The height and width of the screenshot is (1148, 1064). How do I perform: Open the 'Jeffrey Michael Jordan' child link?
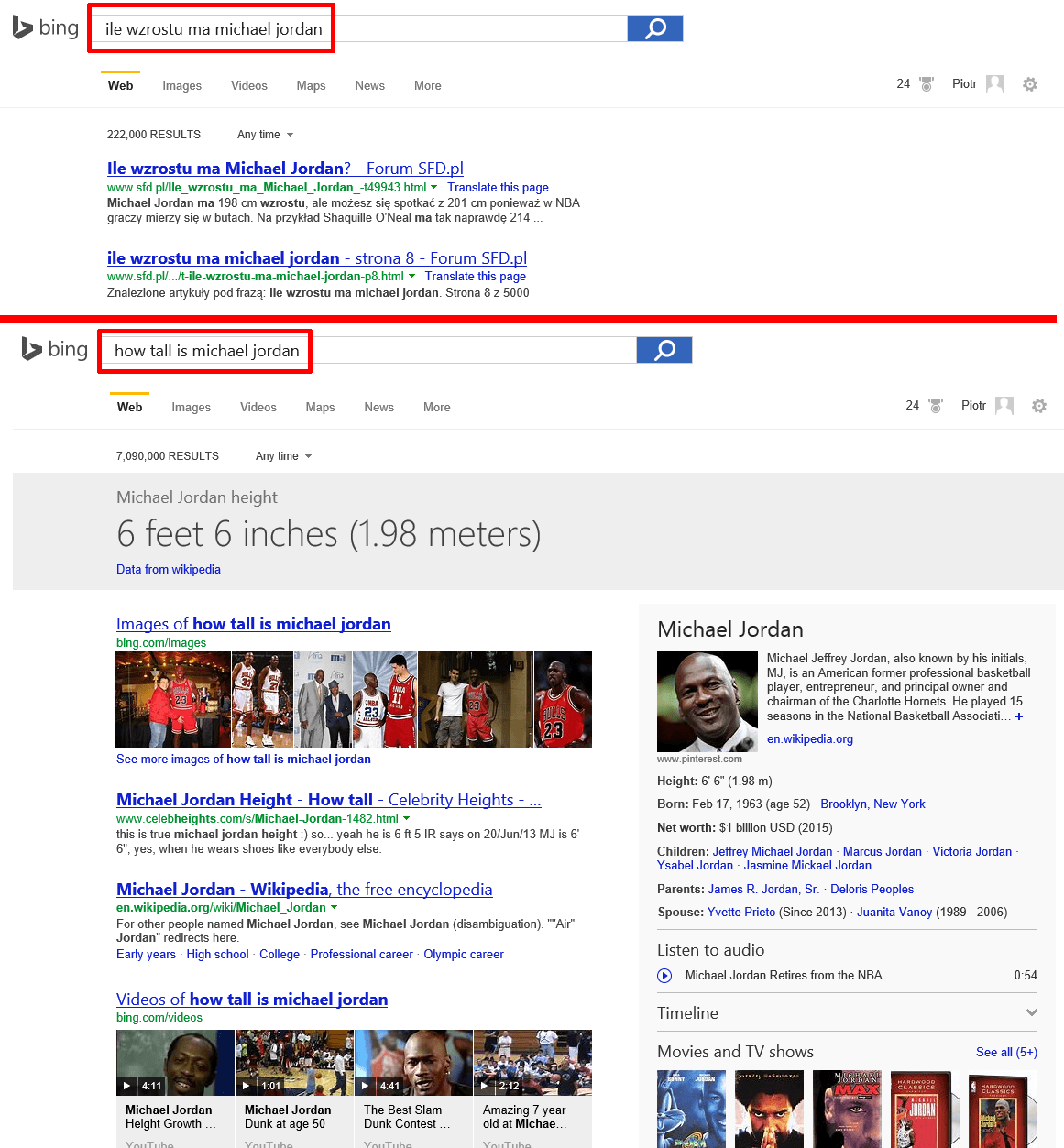pyautogui.click(x=773, y=851)
